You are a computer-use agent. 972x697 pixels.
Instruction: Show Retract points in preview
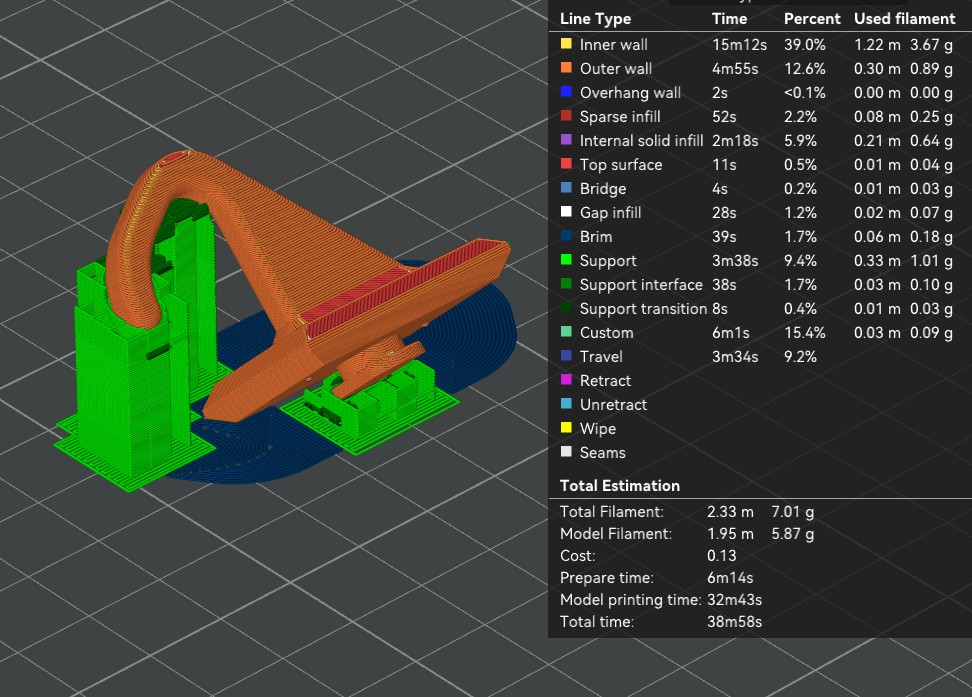605,381
